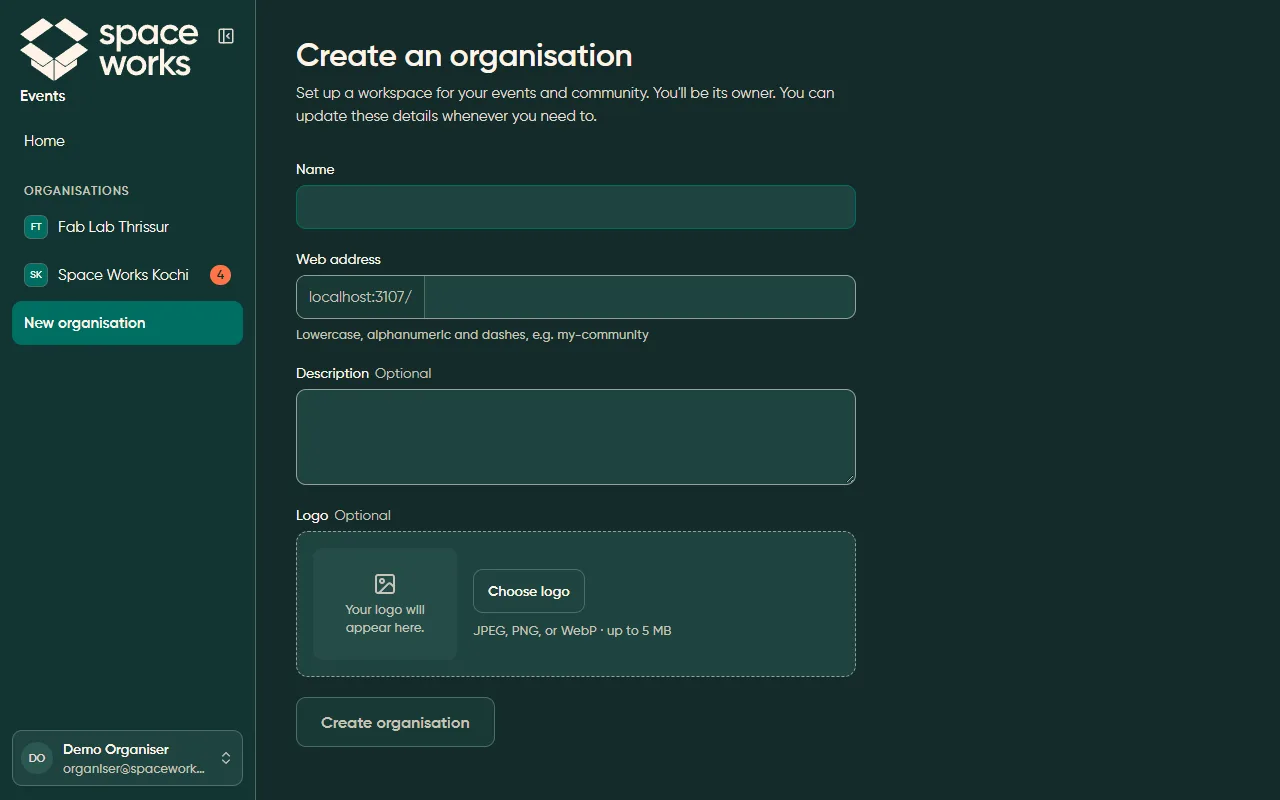Image resolution: width=1280 pixels, height=800 pixels.
Task: Click the FT avatar for Fab Lab Thrissur
Action: click(x=36, y=227)
